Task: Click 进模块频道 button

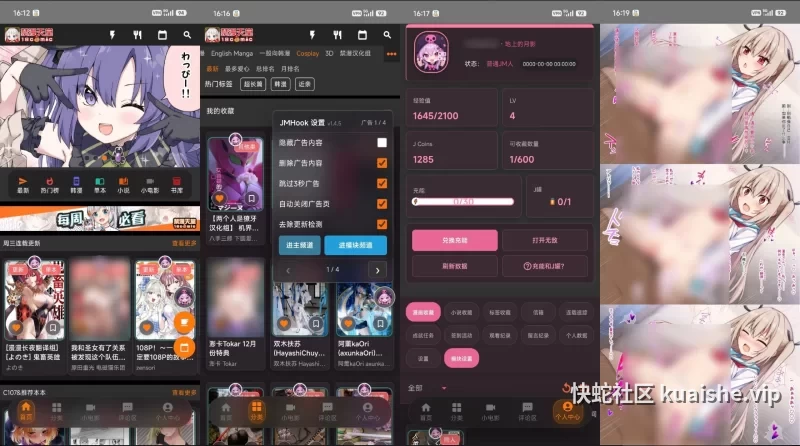Action: (355, 245)
